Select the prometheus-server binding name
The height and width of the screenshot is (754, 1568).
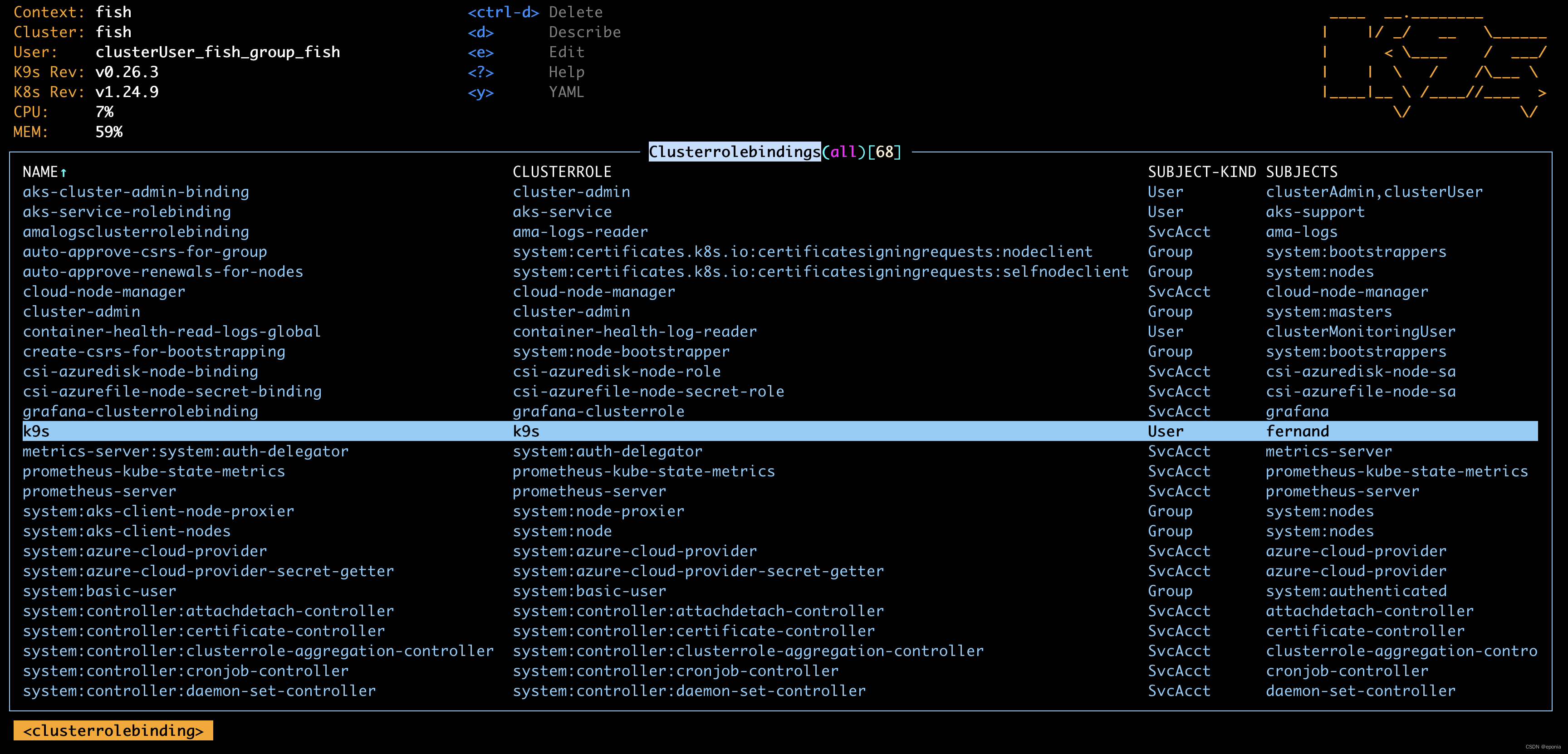(x=99, y=492)
